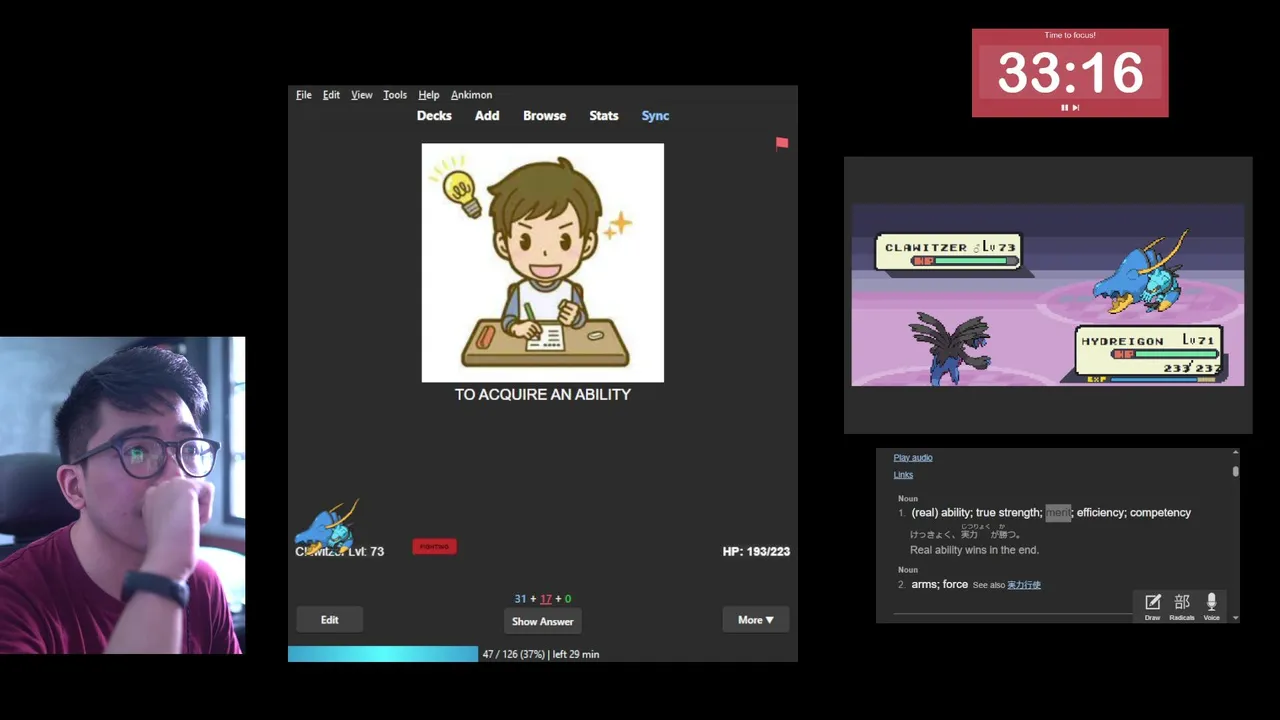Click the red learning count 17
This screenshot has height=720, width=1280.
click(x=545, y=599)
